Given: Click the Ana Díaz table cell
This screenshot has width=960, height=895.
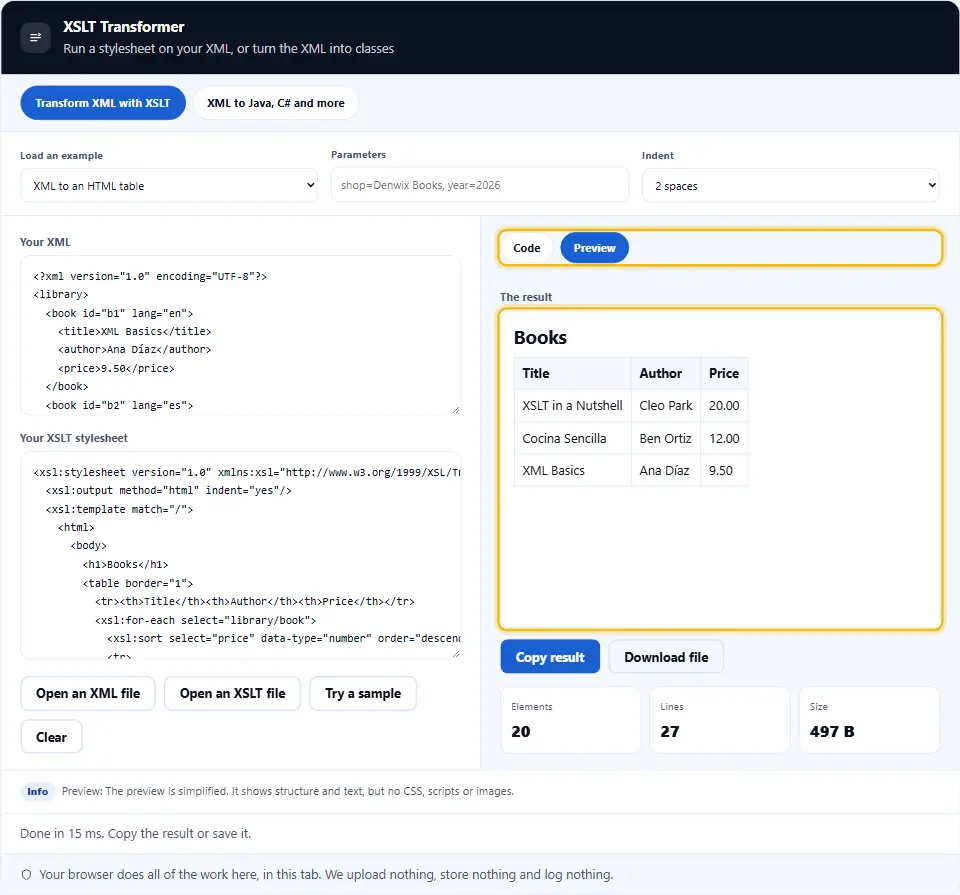Looking at the screenshot, I should (x=666, y=471).
